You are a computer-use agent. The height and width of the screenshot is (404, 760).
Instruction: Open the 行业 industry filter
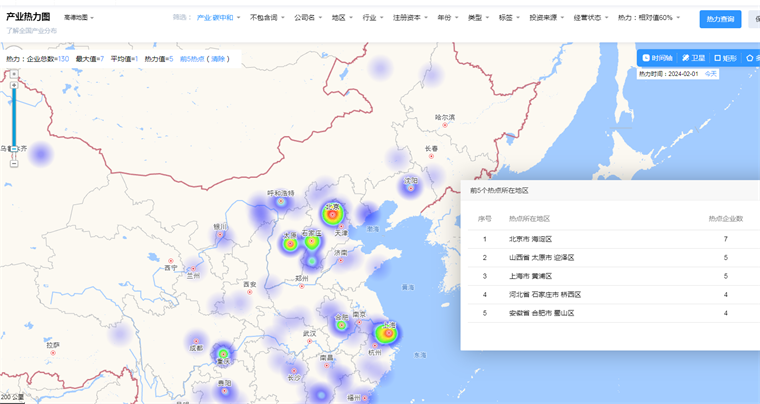[x=373, y=17]
